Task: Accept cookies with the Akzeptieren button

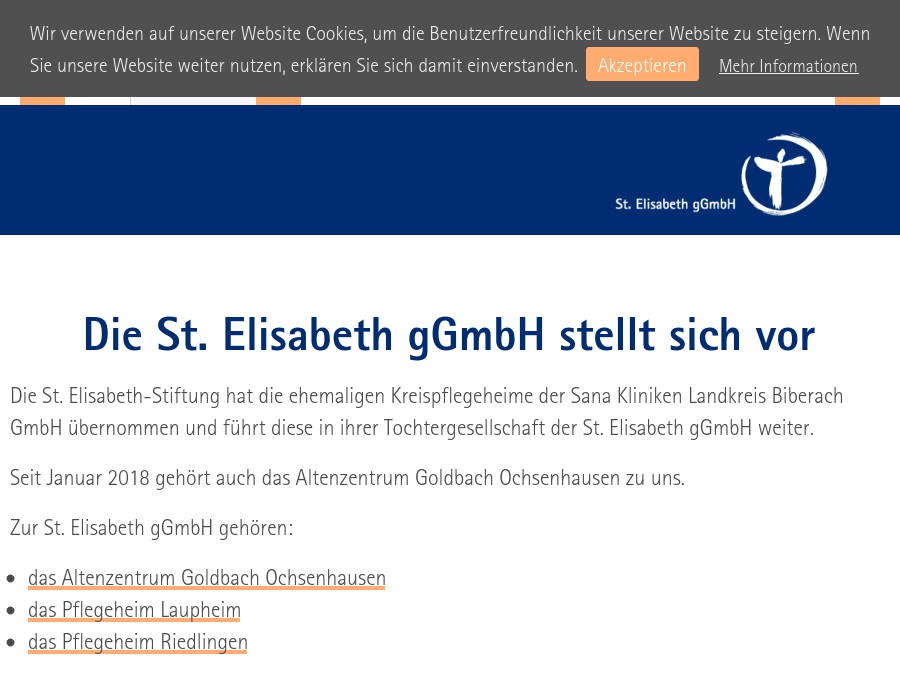Action: coord(642,64)
